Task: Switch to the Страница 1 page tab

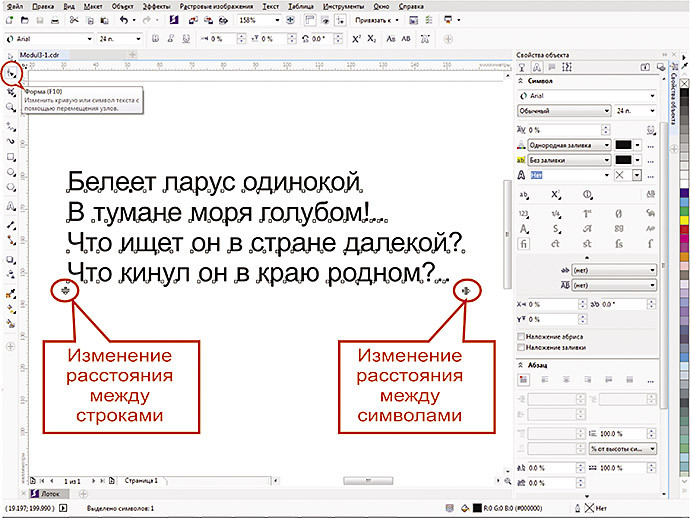Action: (x=143, y=481)
